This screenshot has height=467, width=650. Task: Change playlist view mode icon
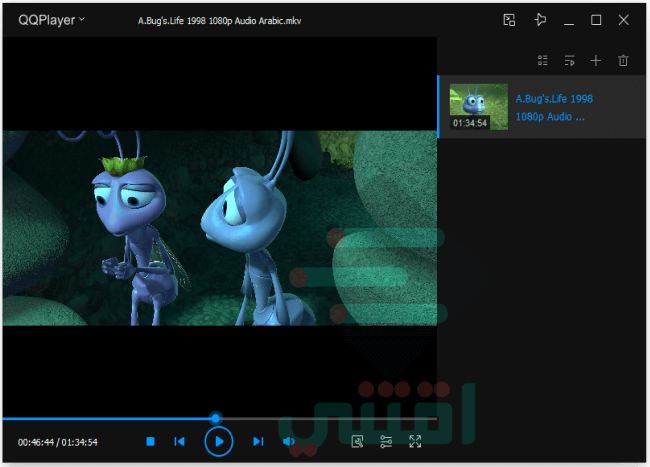coord(543,60)
